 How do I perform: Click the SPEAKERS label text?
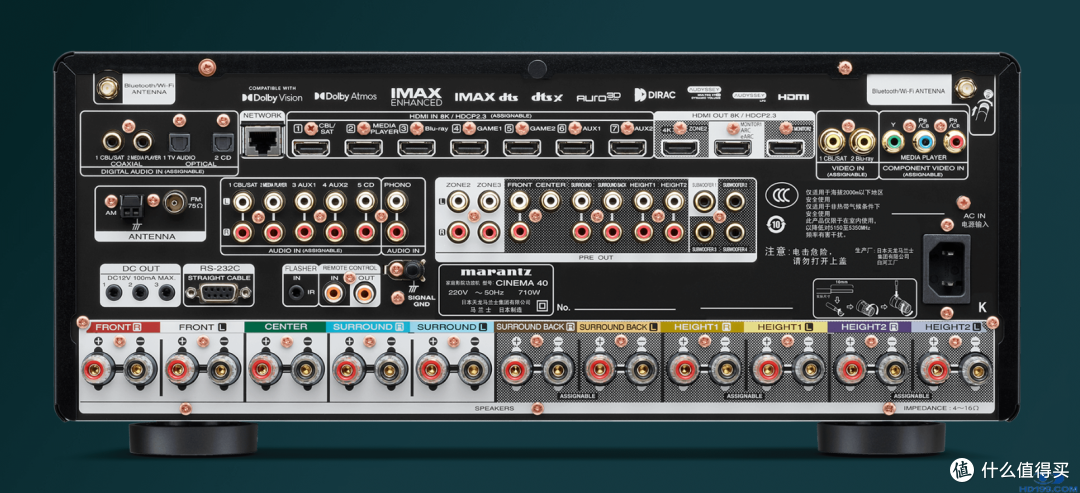(x=494, y=408)
